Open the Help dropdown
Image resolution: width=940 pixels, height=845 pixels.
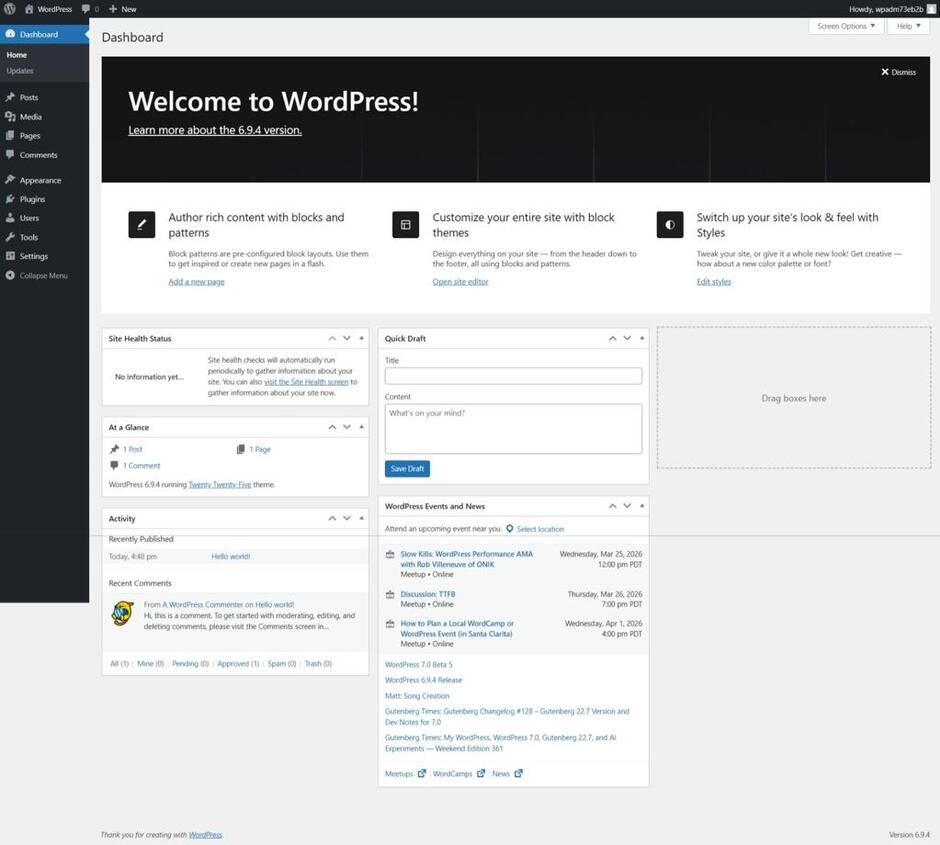pos(908,26)
